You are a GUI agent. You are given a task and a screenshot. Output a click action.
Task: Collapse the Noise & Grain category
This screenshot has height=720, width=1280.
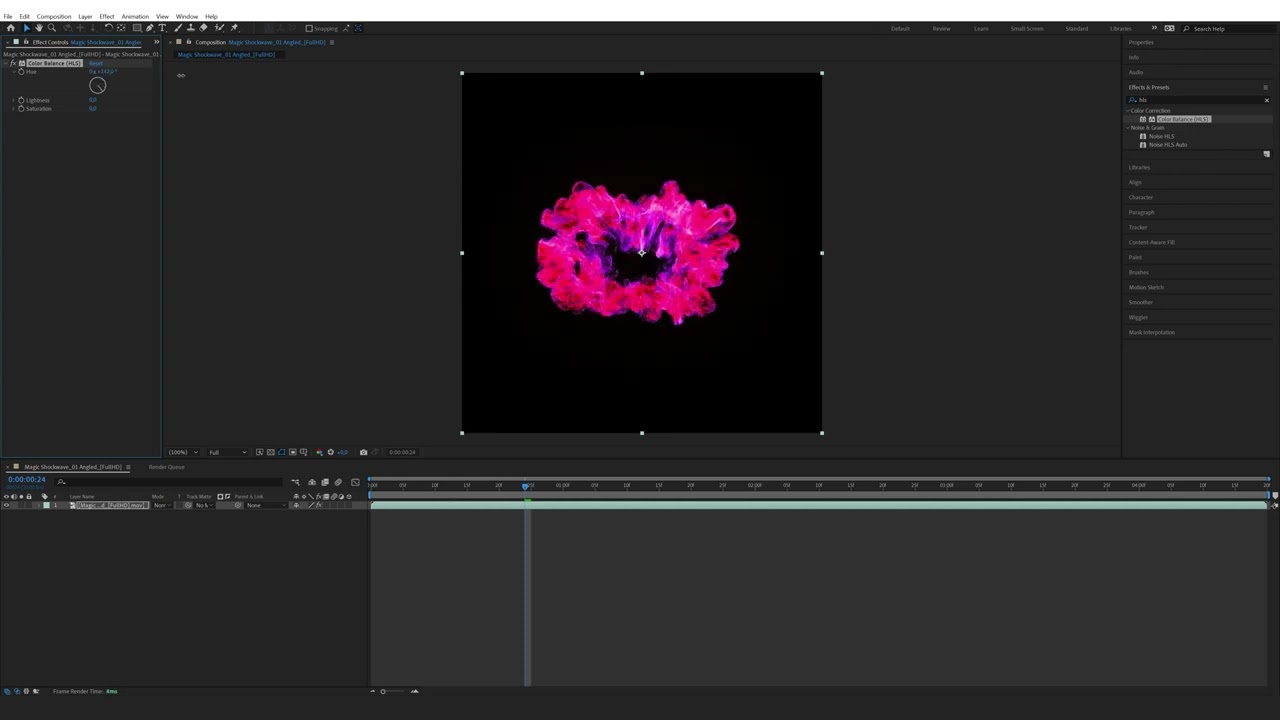click(1128, 128)
